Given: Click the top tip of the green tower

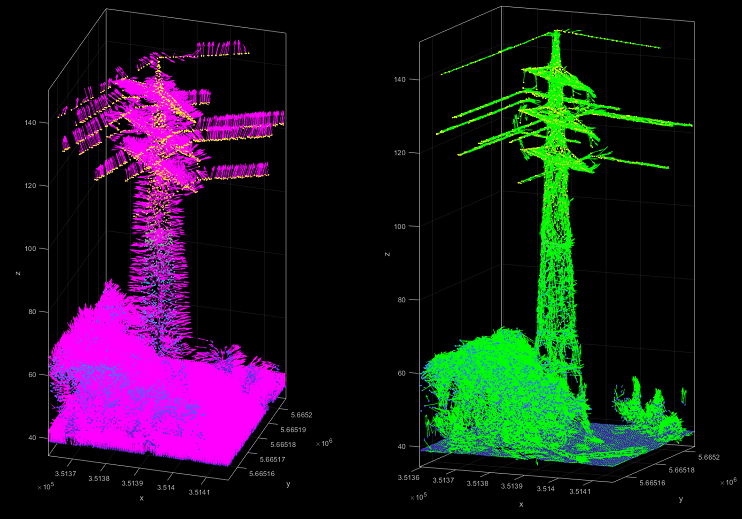Looking at the screenshot, I should 557,33.
